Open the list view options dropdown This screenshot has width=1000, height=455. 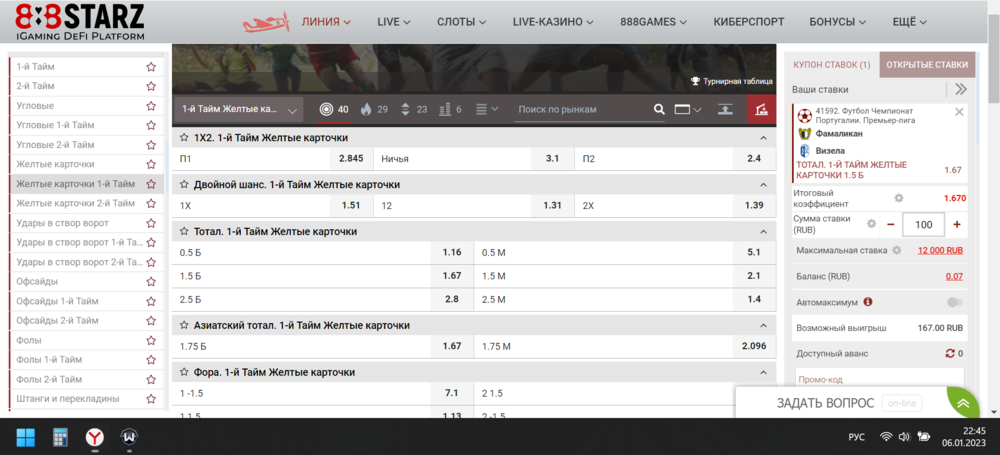tap(488, 109)
